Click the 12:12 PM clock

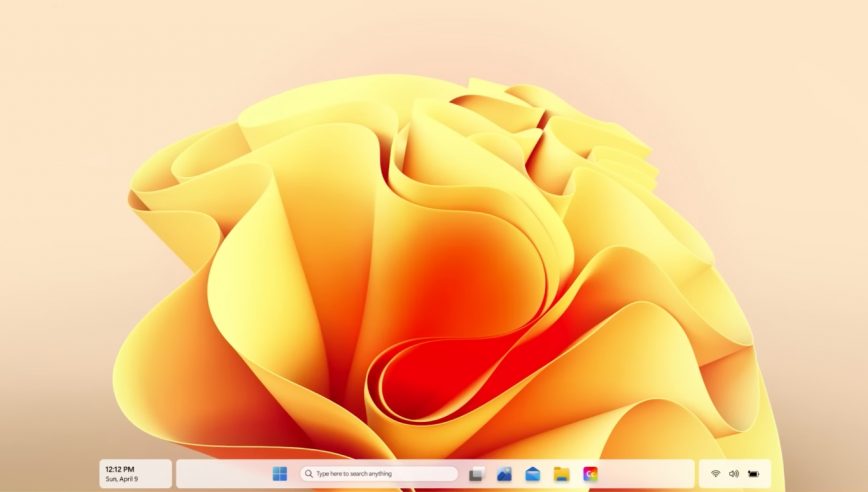[x=120, y=469]
